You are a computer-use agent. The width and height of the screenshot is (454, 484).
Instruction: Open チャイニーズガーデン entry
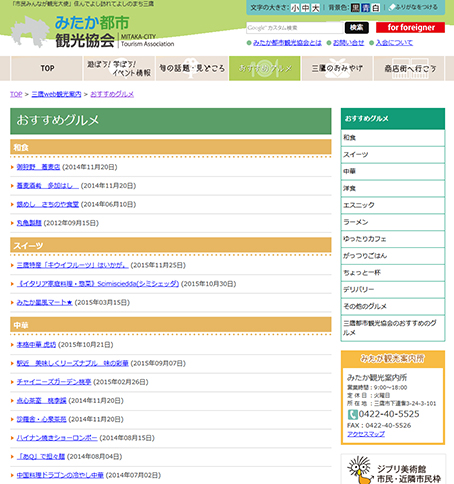pyautogui.click(x=54, y=382)
